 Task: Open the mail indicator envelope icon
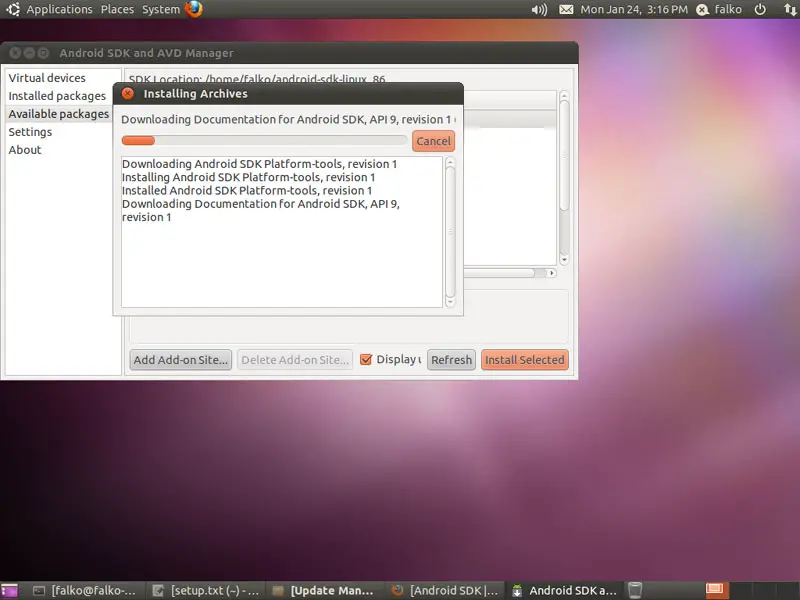(566, 10)
